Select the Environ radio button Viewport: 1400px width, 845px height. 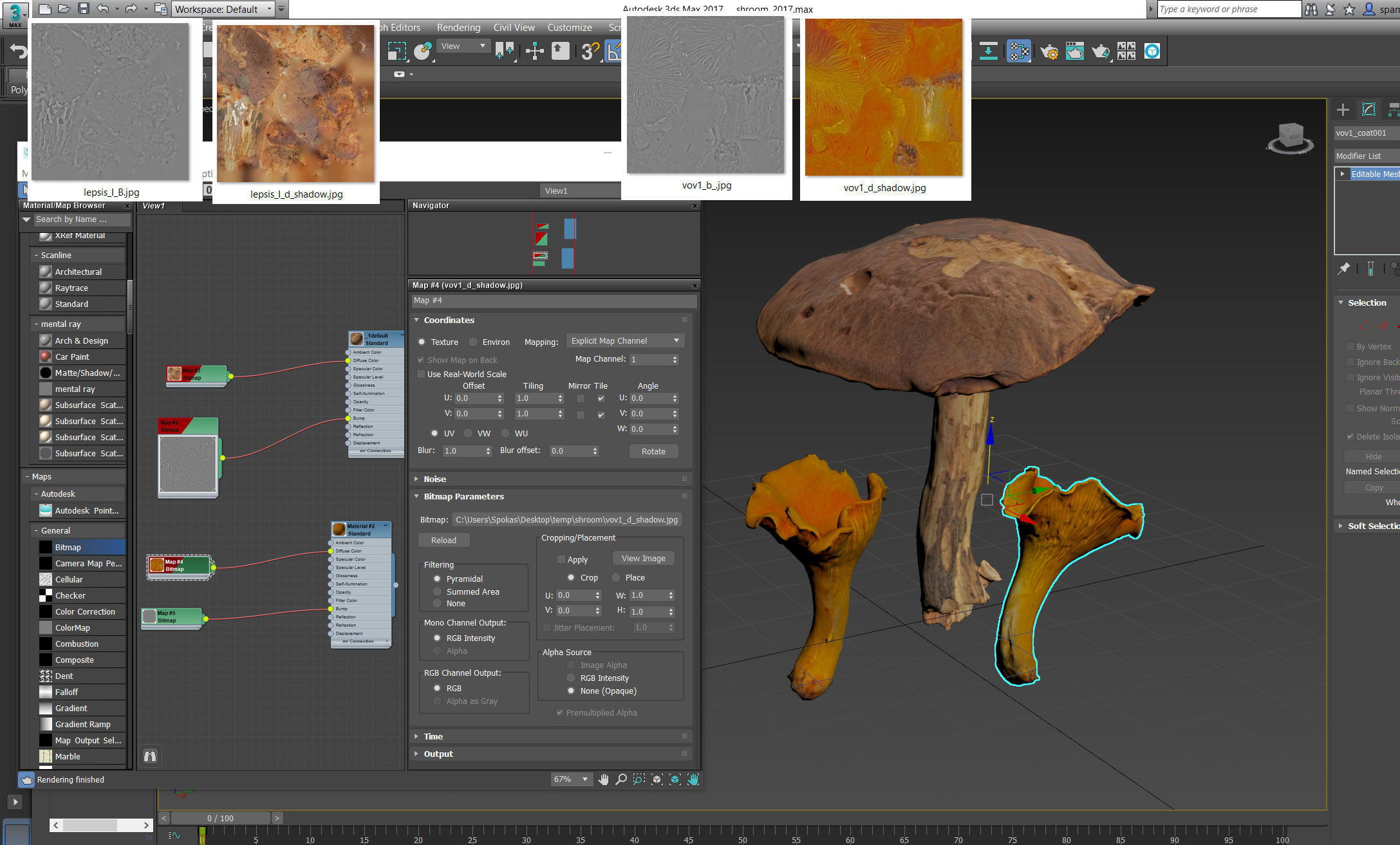[473, 342]
